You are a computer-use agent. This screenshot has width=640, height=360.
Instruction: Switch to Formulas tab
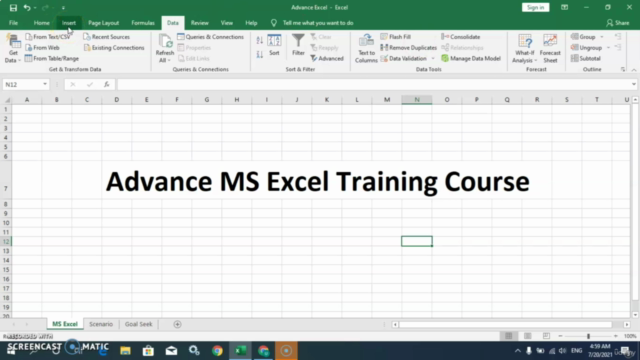(x=143, y=23)
